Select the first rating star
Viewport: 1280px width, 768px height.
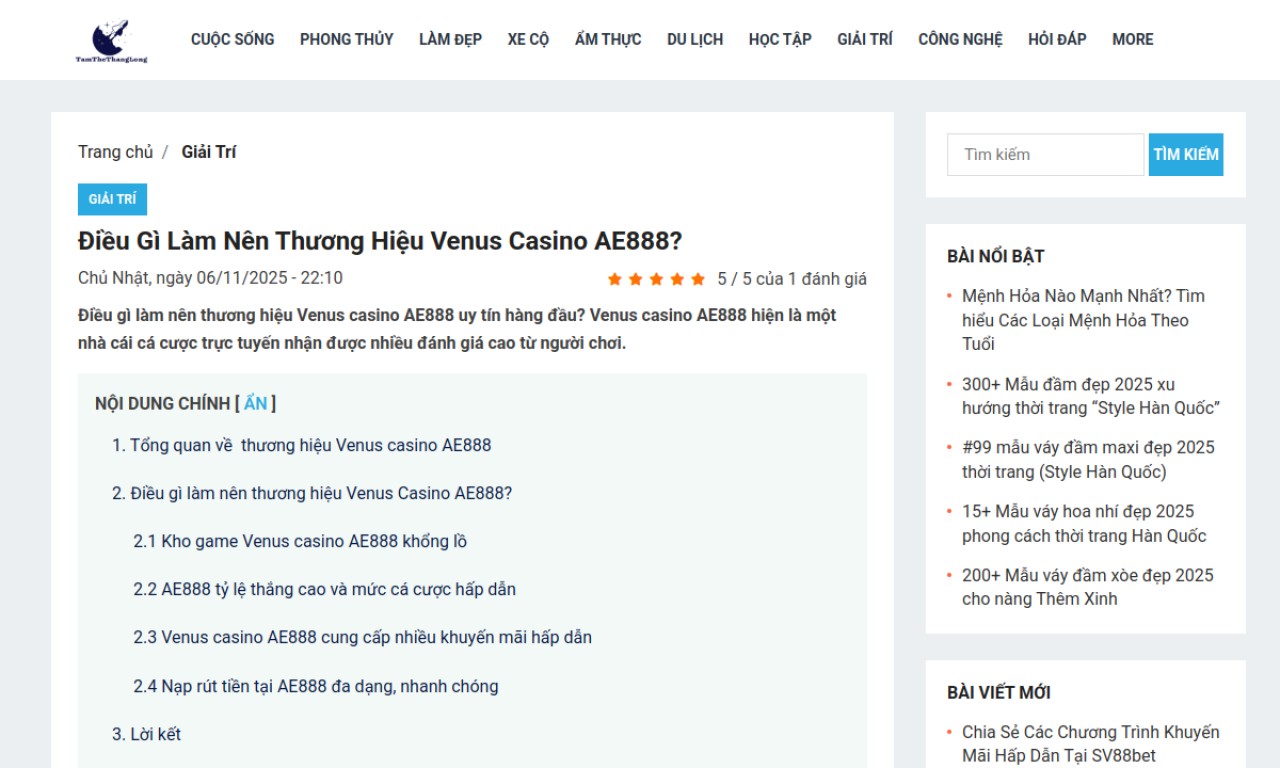pyautogui.click(x=615, y=279)
